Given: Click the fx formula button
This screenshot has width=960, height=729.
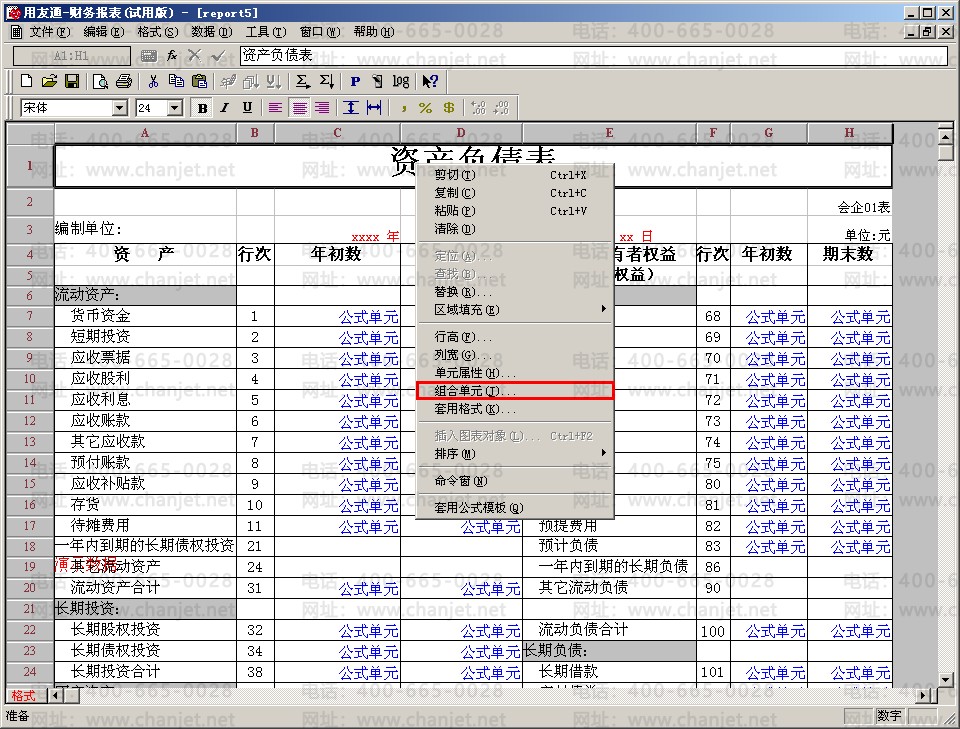Looking at the screenshot, I should click(x=172, y=56).
